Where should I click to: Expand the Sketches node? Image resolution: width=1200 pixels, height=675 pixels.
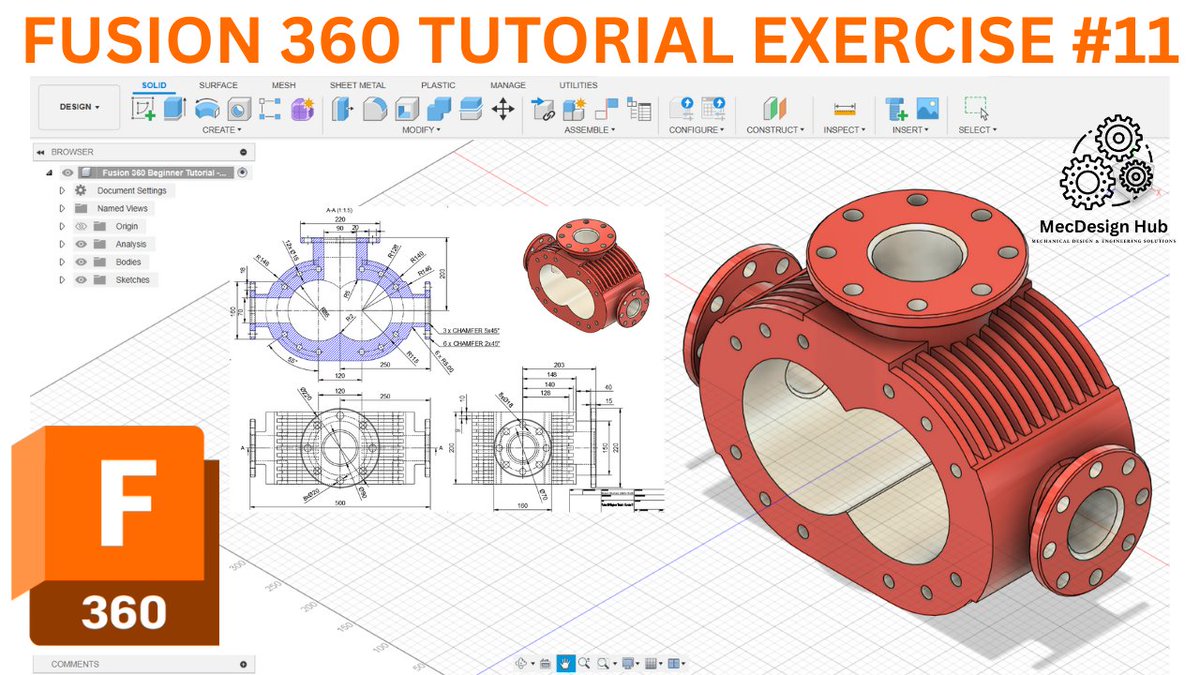62,280
